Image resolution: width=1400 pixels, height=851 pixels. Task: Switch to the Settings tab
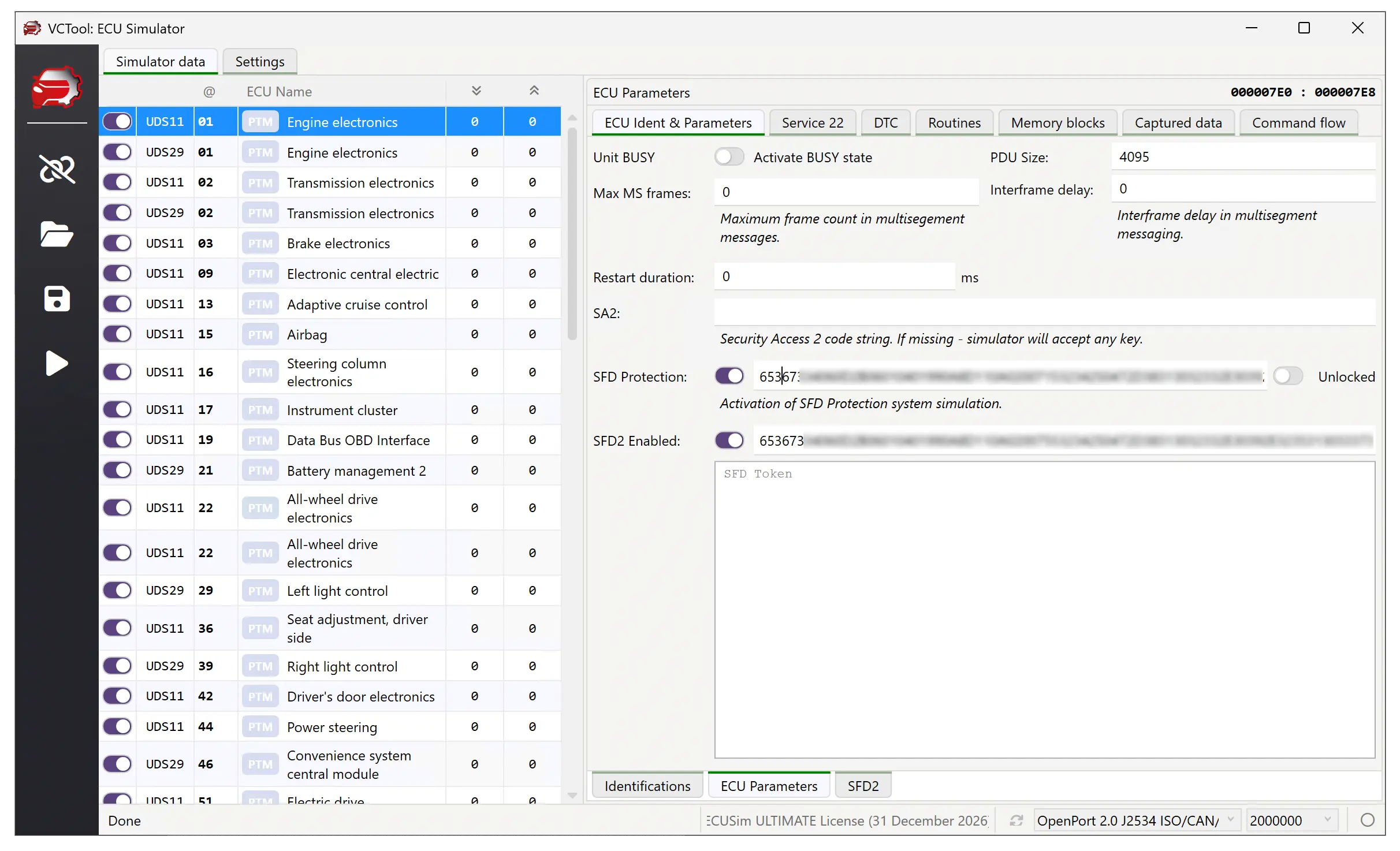[x=259, y=62]
